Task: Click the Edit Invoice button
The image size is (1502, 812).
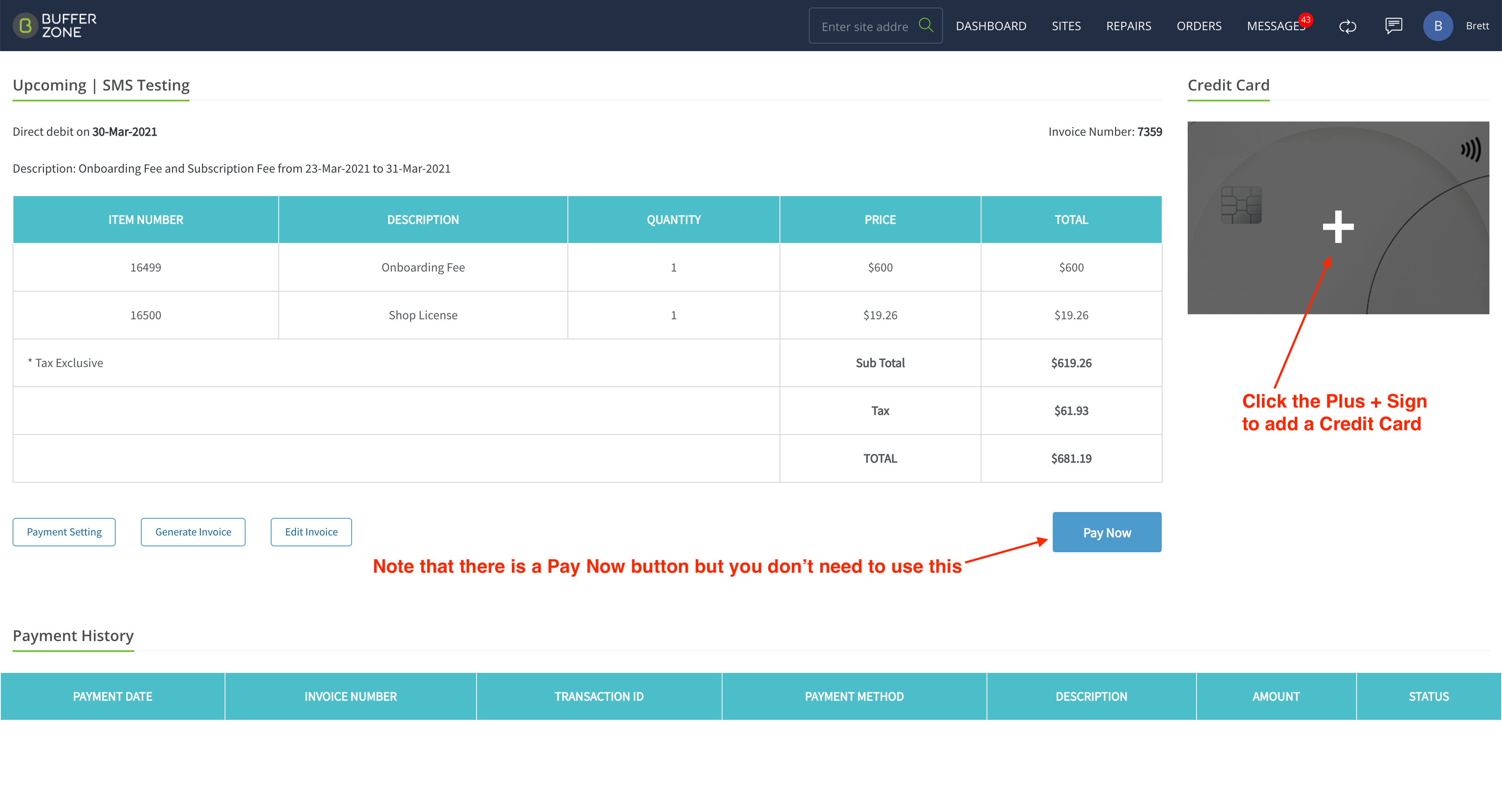Action: point(311,532)
